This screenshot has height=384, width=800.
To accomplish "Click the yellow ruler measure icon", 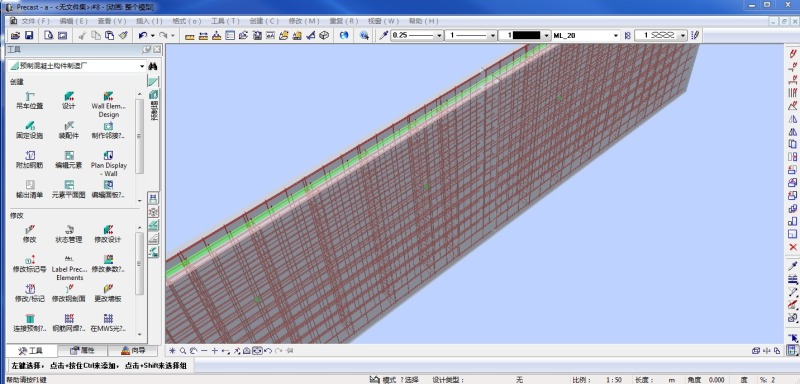I will (190, 36).
